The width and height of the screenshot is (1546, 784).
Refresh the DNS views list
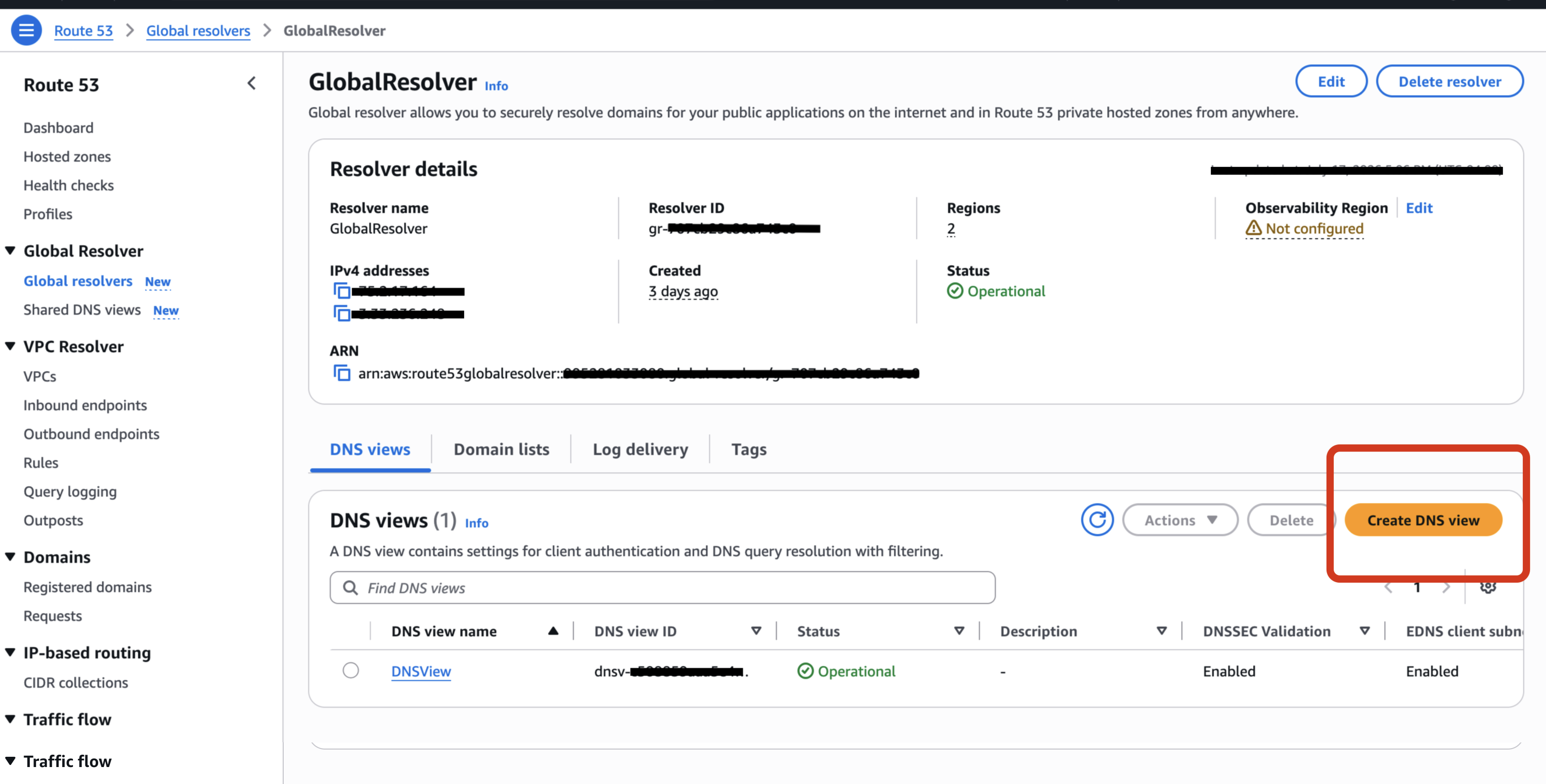click(1097, 519)
